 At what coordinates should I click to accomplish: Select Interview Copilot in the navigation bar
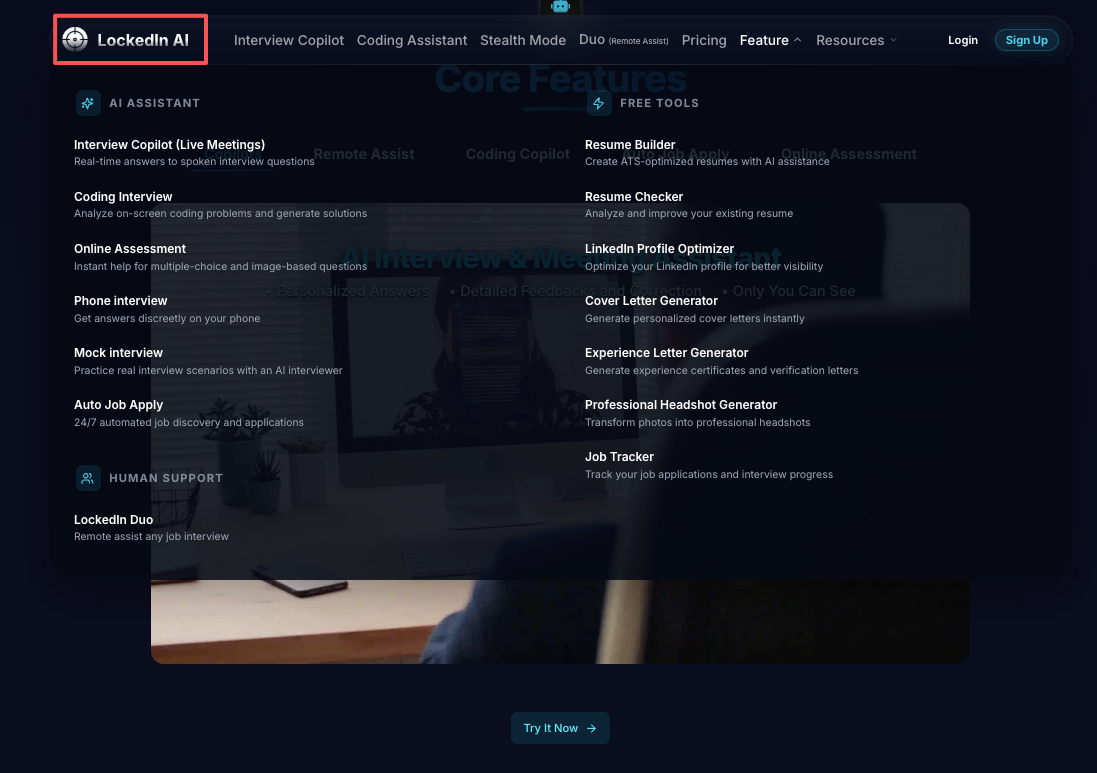(x=288, y=40)
